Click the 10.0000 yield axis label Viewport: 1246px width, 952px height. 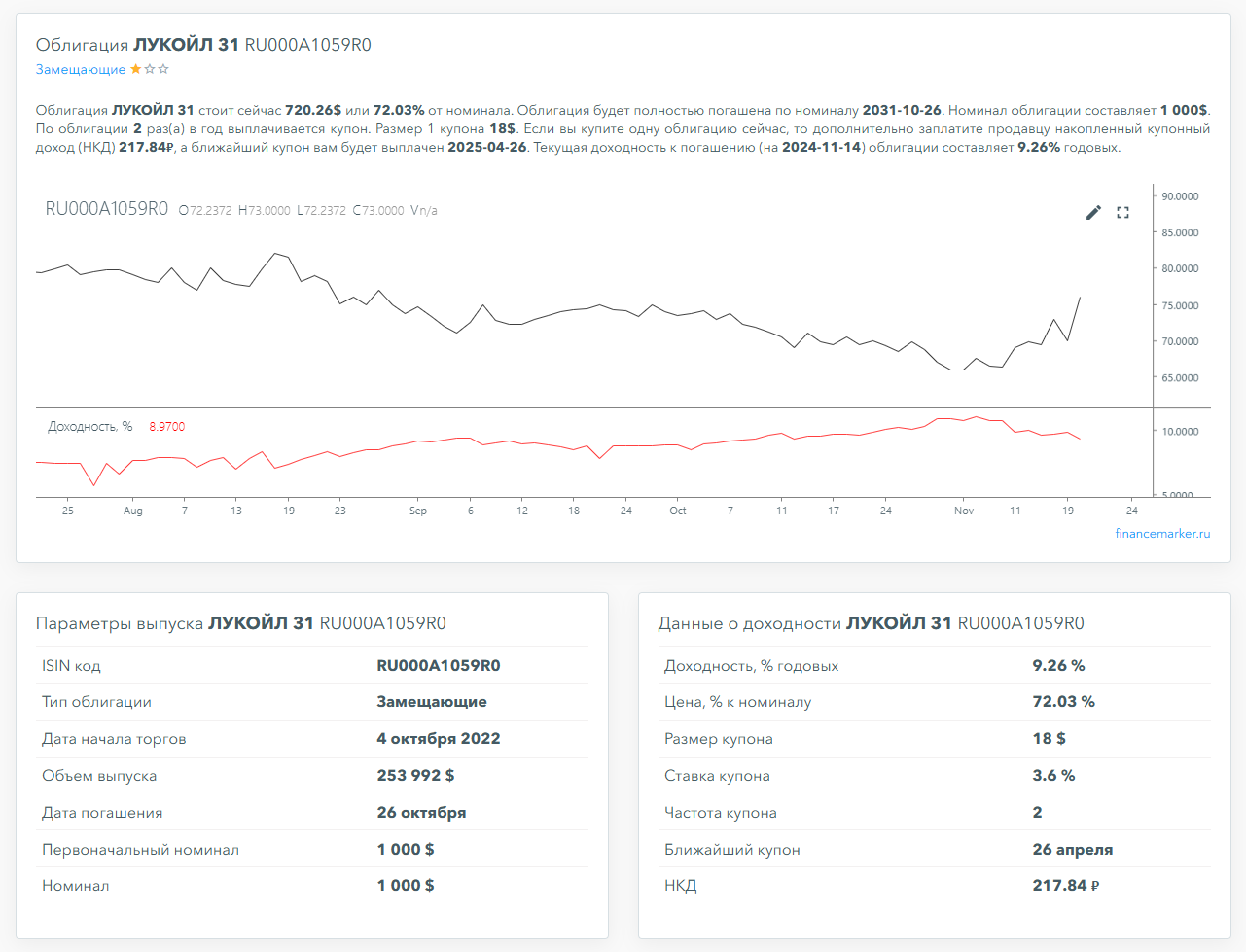[1180, 432]
